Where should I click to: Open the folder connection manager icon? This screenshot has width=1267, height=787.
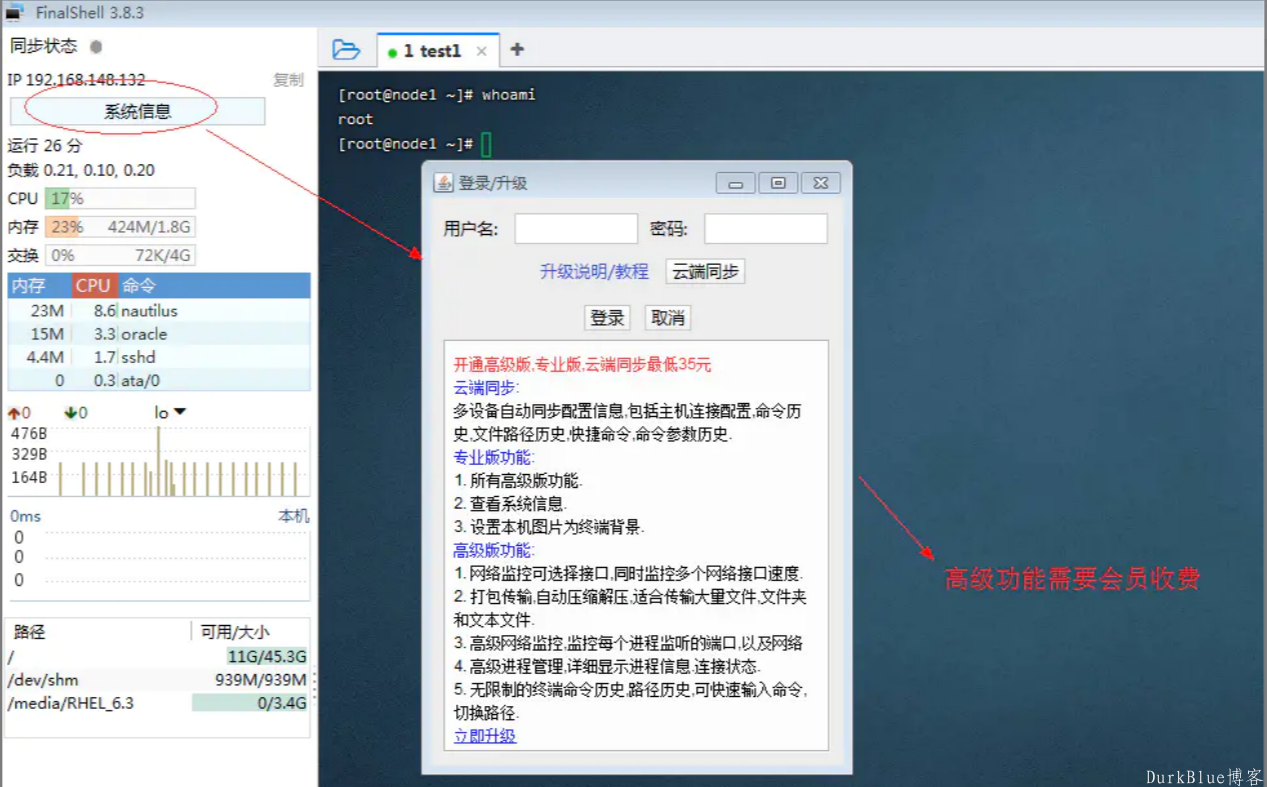click(346, 49)
